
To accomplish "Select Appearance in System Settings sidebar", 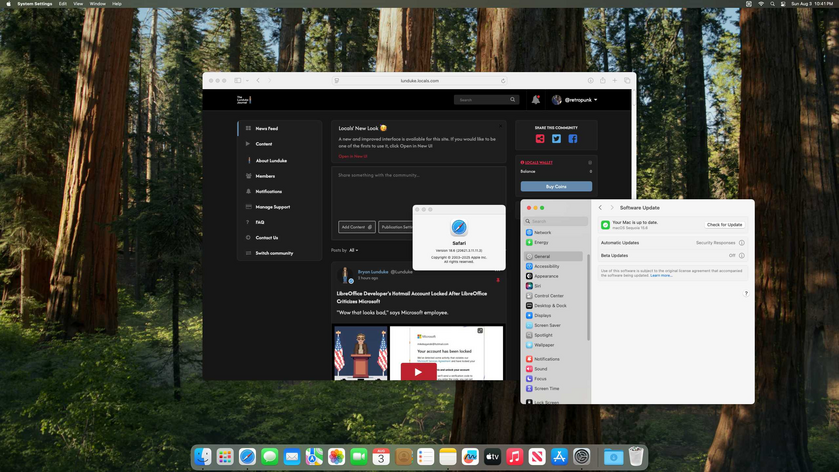I will [x=554, y=276].
